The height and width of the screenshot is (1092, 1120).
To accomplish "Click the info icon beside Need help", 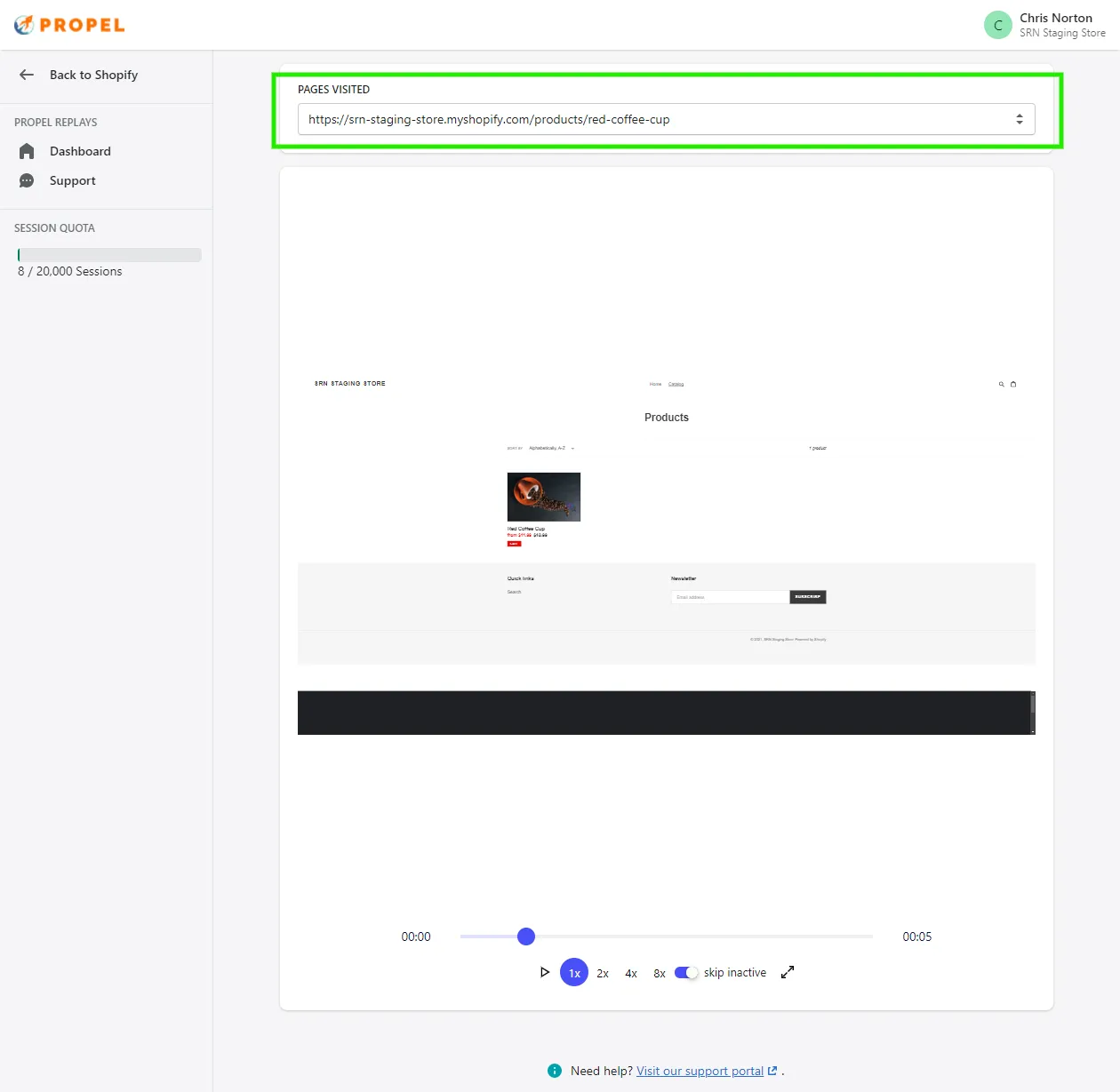I will (555, 1071).
